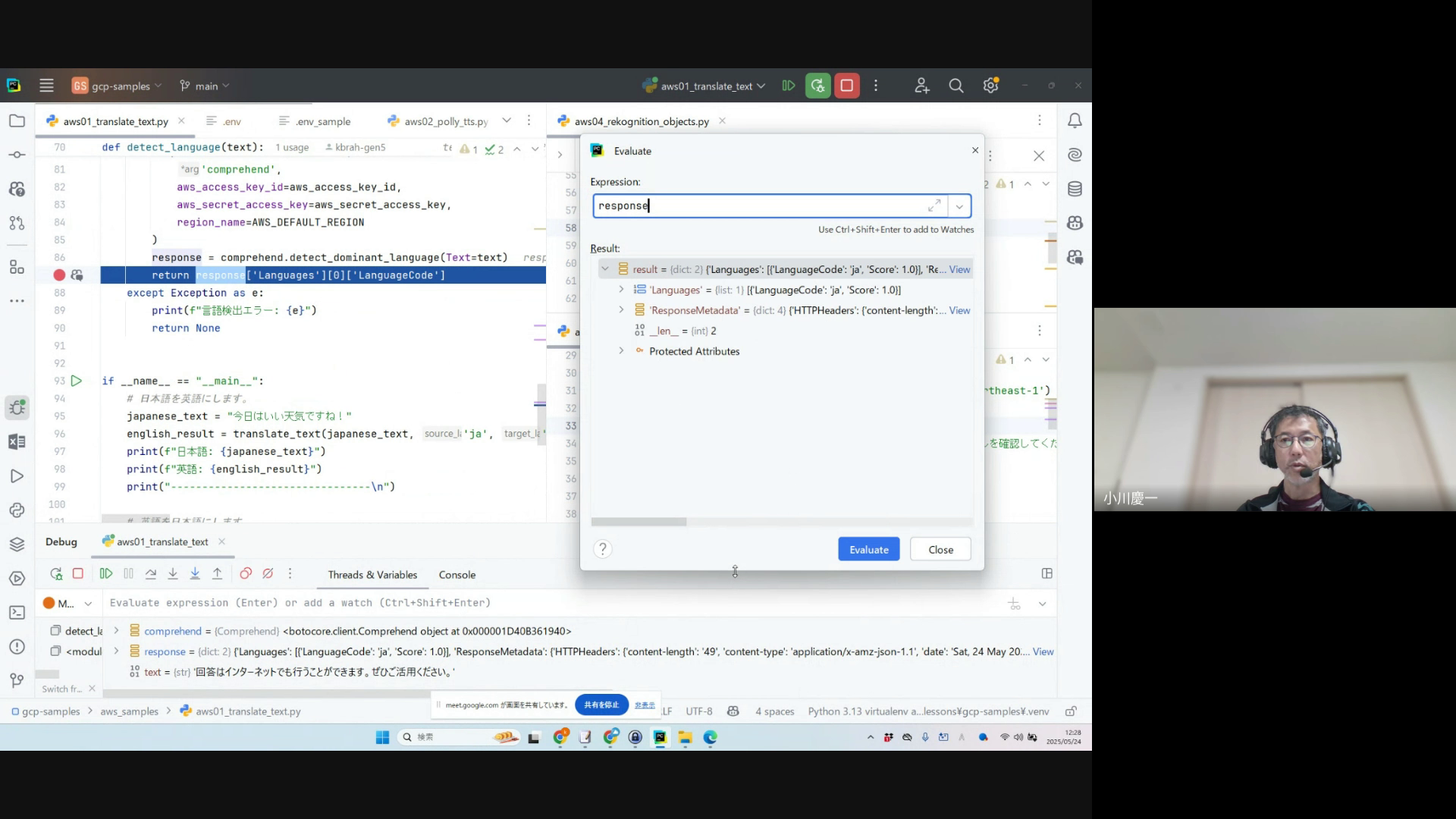Open the expression history dropdown arrow
The image size is (1456, 819).
959,206
